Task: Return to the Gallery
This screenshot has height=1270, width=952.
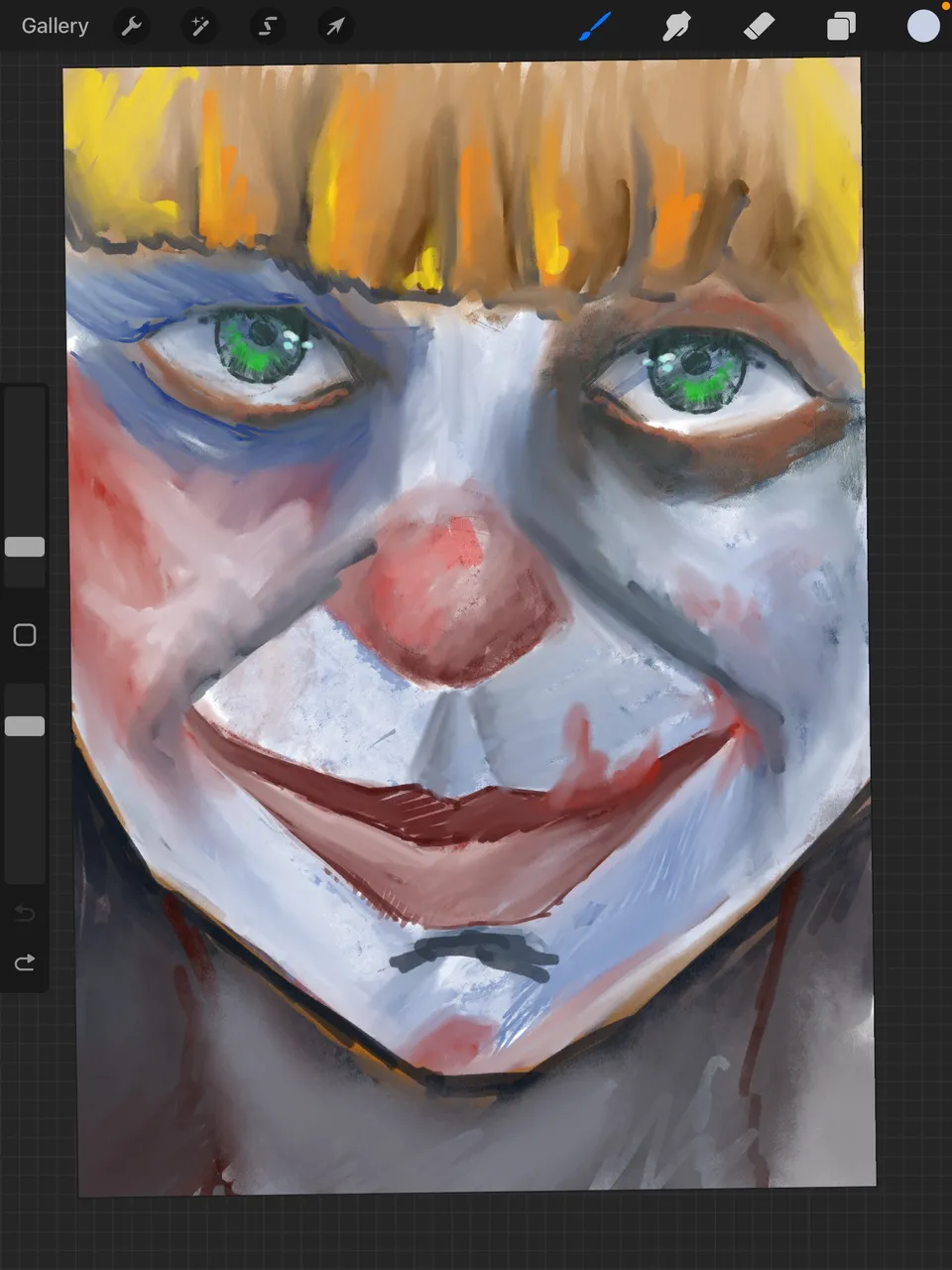Action: point(56,26)
